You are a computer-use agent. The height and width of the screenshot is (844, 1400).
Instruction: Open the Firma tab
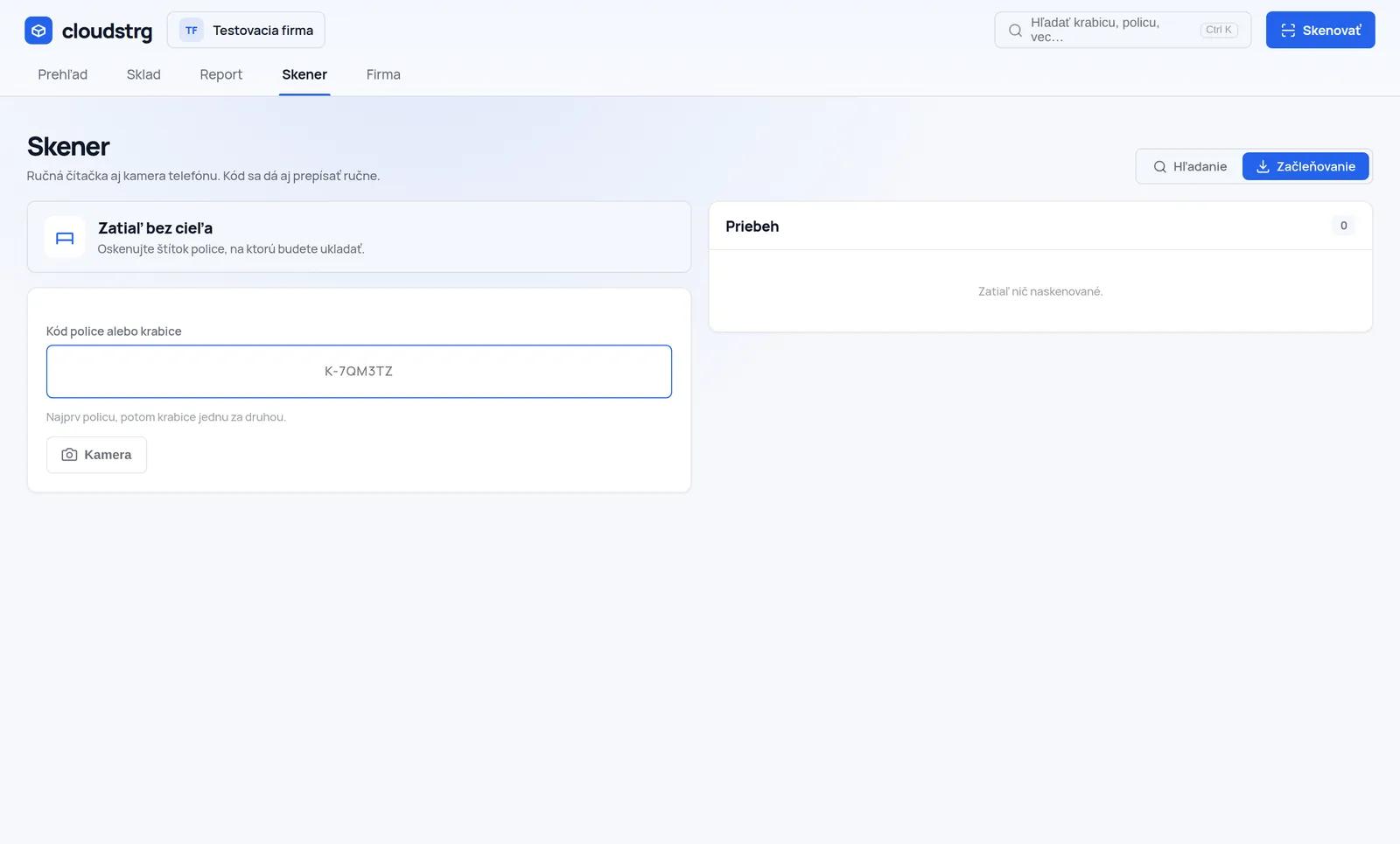pos(383,74)
